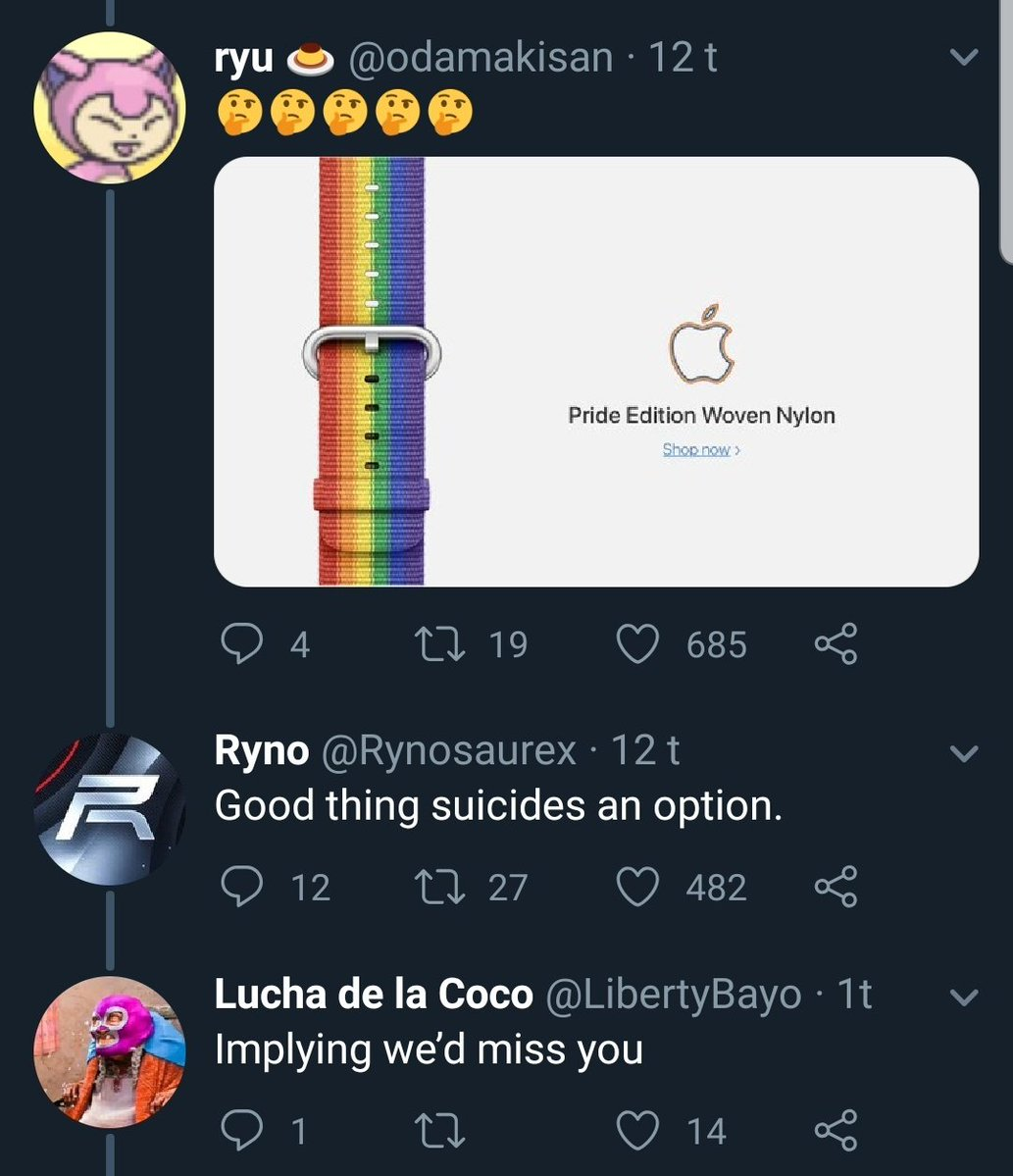Click the Shop now link
This screenshot has width=1013, height=1176.
[x=700, y=449]
